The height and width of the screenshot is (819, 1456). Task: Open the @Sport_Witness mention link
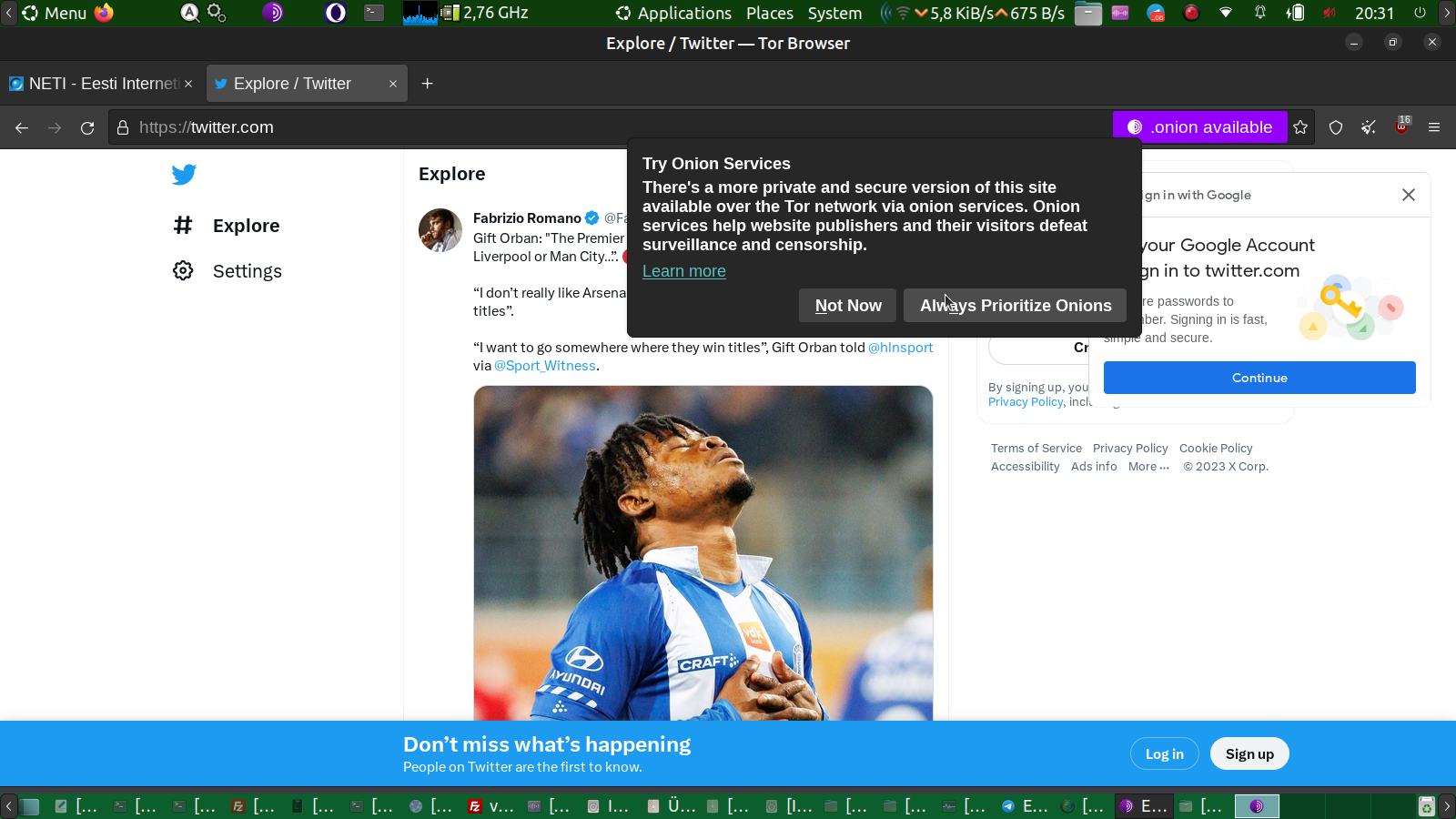[545, 366]
